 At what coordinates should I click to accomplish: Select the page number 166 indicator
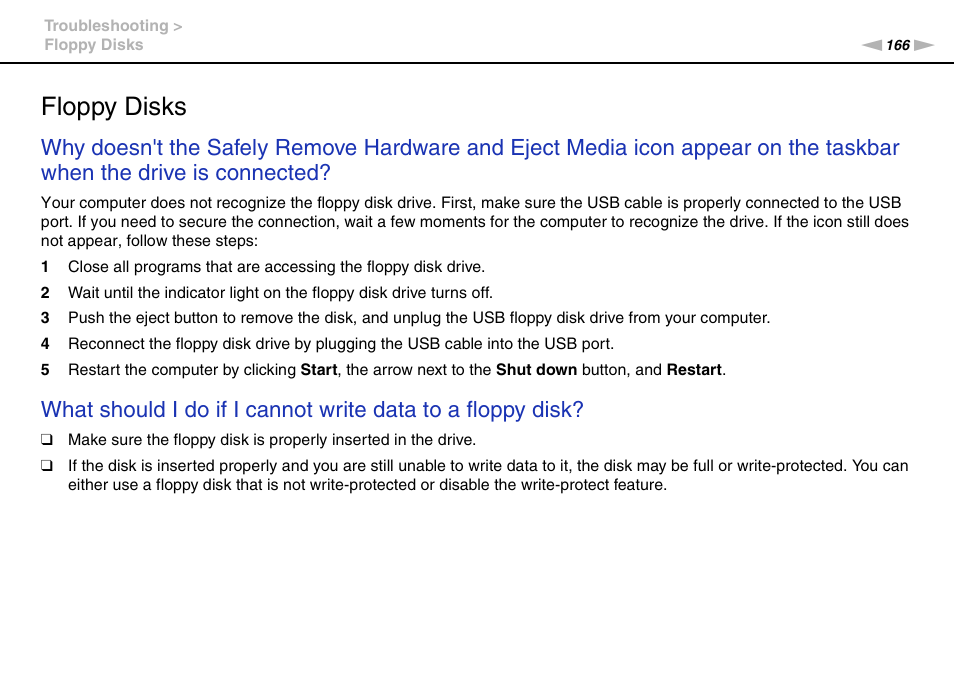coord(897,45)
